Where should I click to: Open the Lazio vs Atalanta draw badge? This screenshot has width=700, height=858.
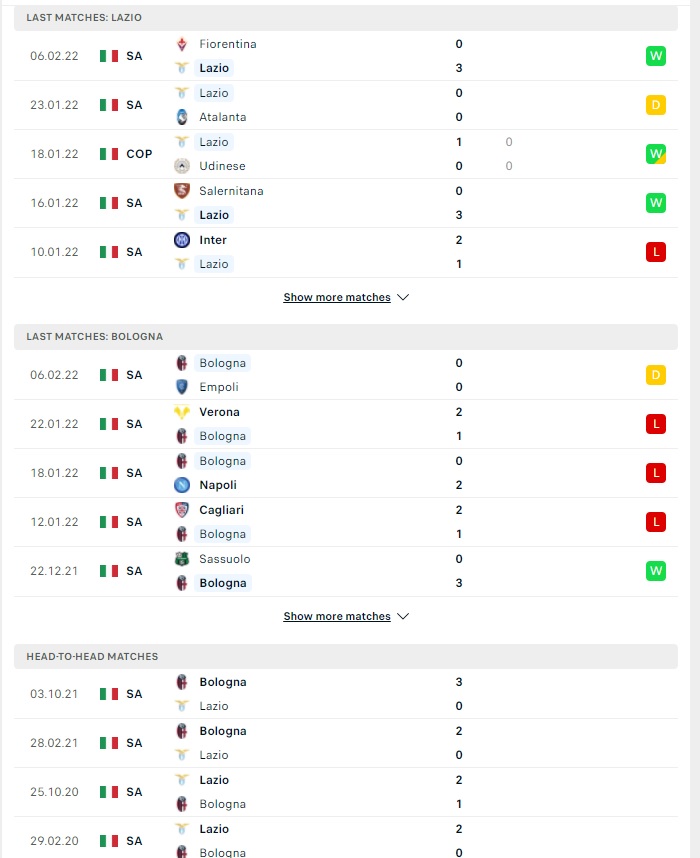point(656,105)
